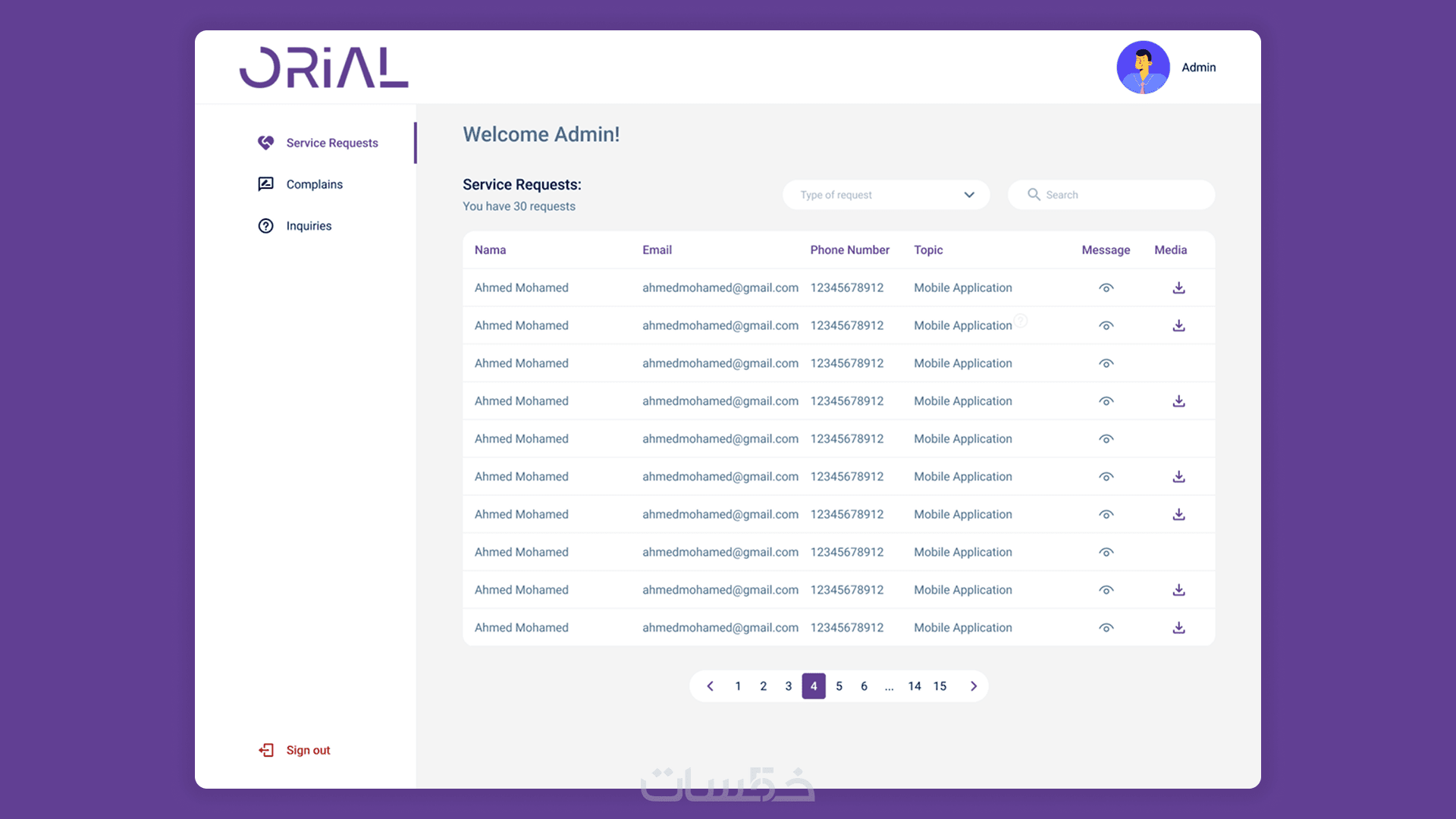Click the Admin avatar picture
The width and height of the screenshot is (1456, 819).
coord(1143,67)
